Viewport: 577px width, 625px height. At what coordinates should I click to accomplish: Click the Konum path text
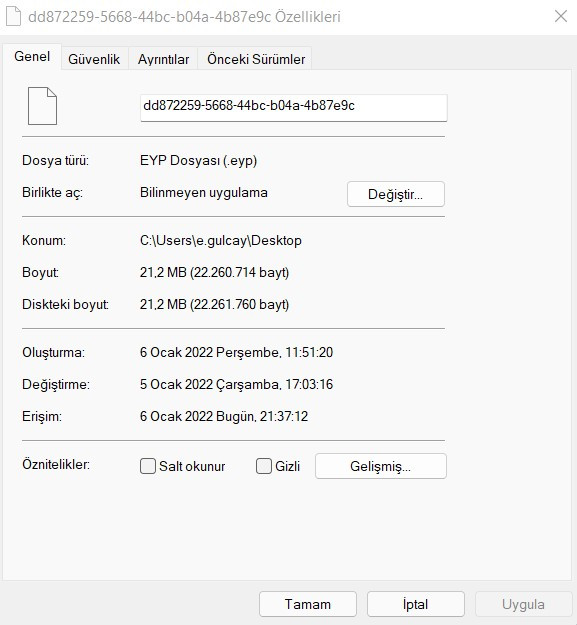click(221, 240)
